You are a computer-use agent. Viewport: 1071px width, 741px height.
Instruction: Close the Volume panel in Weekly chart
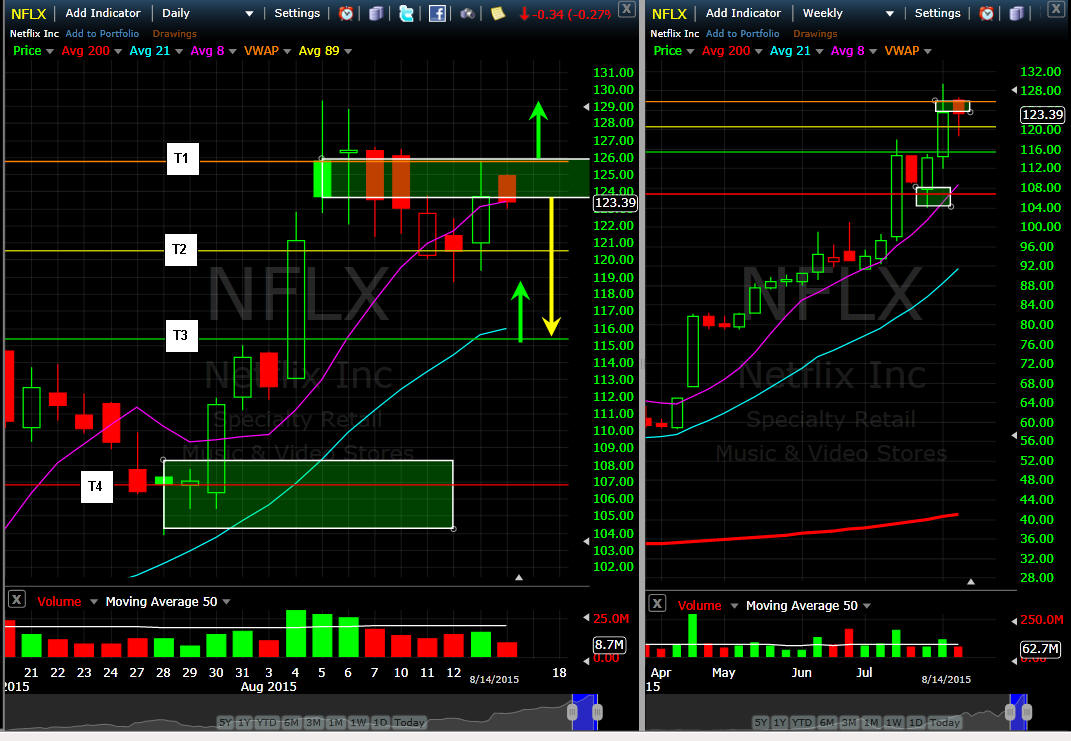tap(657, 604)
